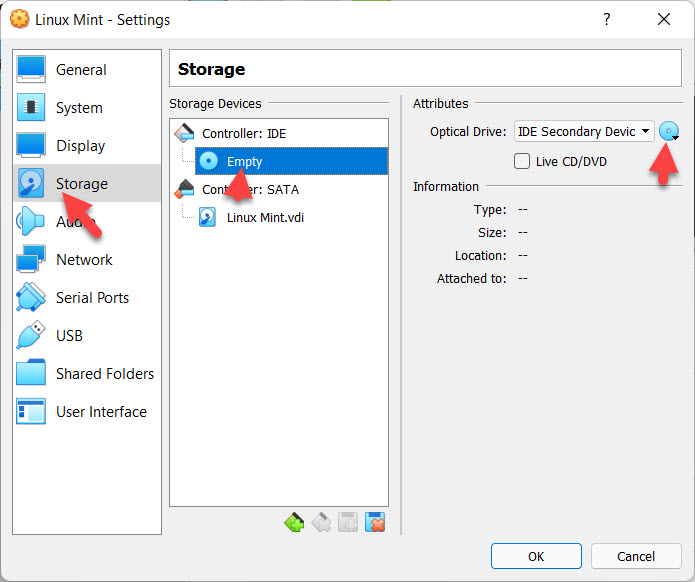Switch to the System settings page
Image resolution: width=695 pixels, height=582 pixels.
tap(79, 108)
